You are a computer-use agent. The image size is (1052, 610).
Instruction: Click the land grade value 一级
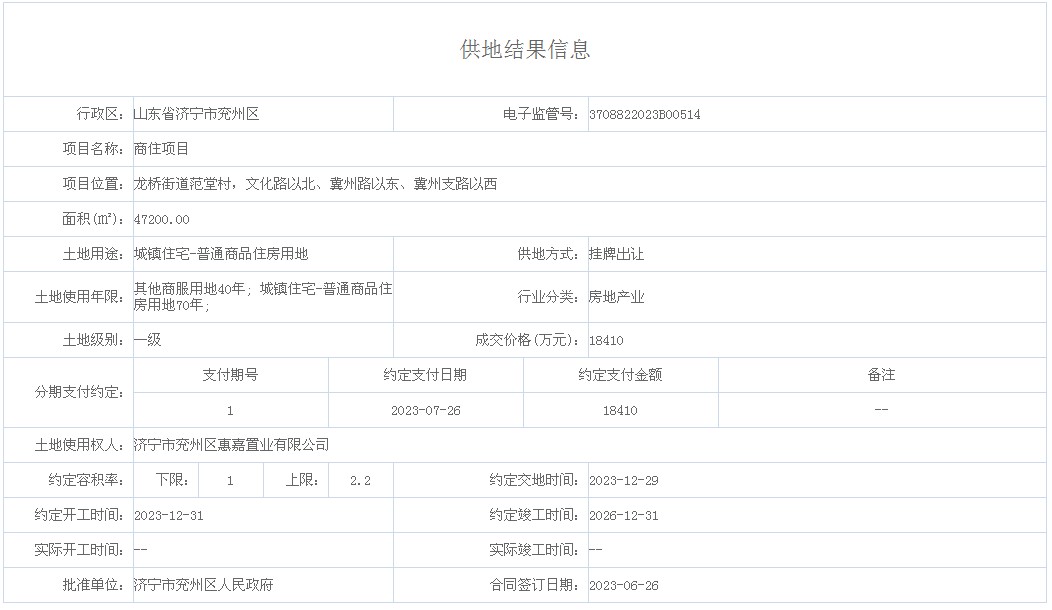(147, 340)
